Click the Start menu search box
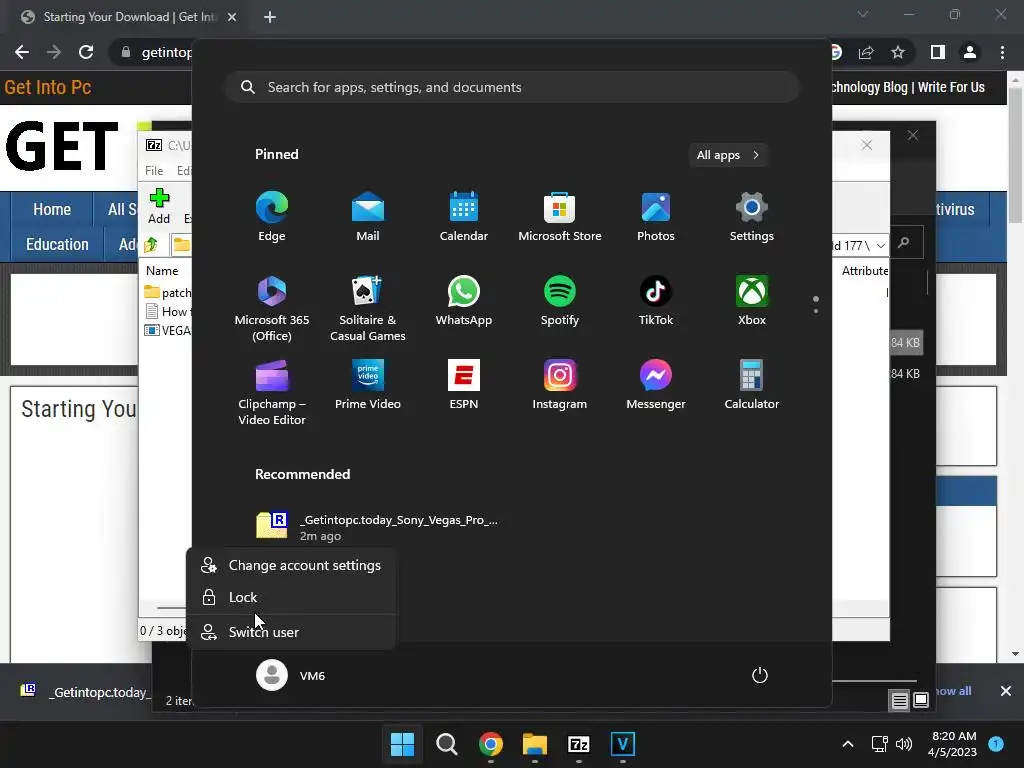Viewport: 1024px width, 768px height. click(512, 88)
